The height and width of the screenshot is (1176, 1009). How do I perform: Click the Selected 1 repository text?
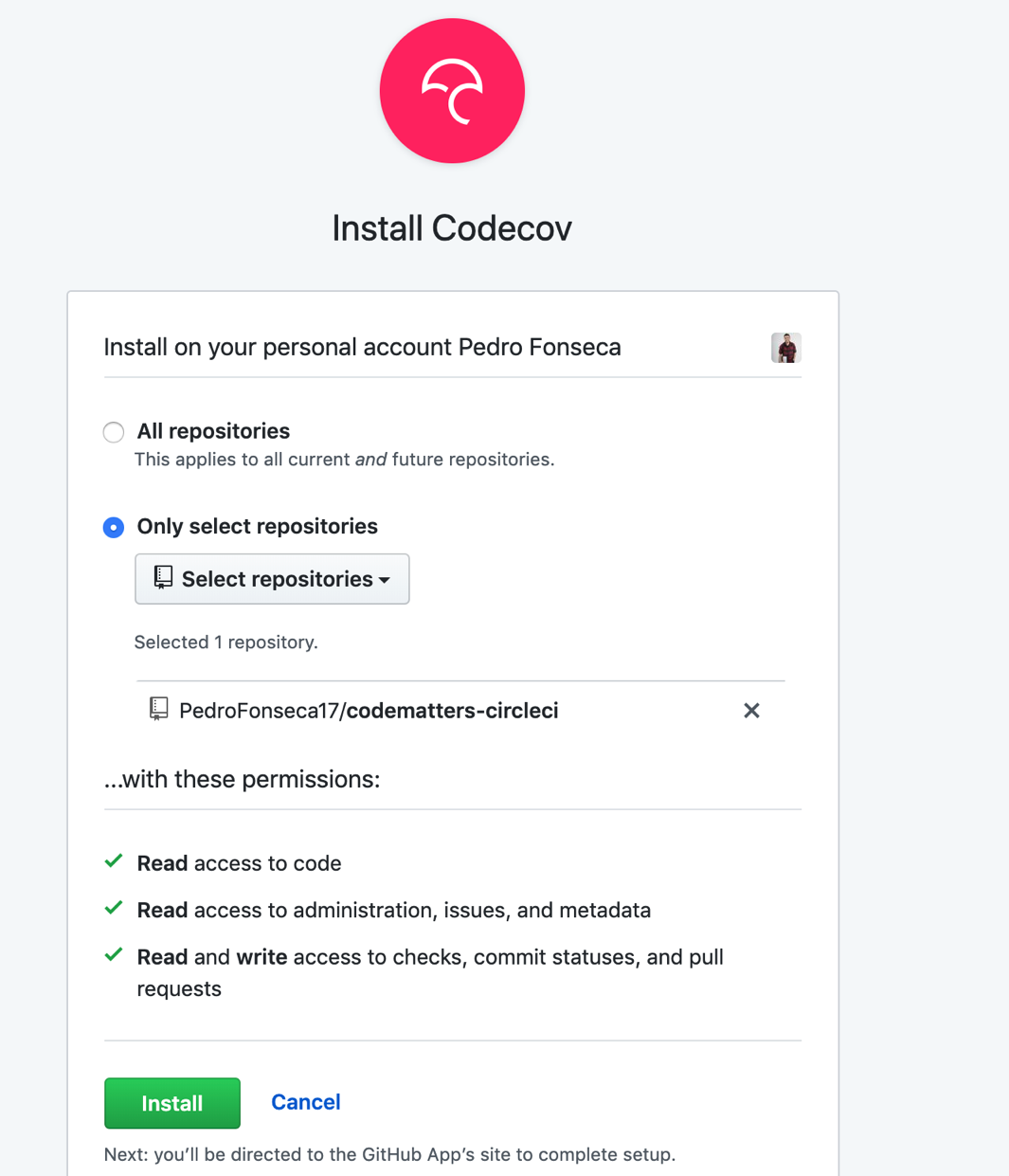pyautogui.click(x=225, y=642)
